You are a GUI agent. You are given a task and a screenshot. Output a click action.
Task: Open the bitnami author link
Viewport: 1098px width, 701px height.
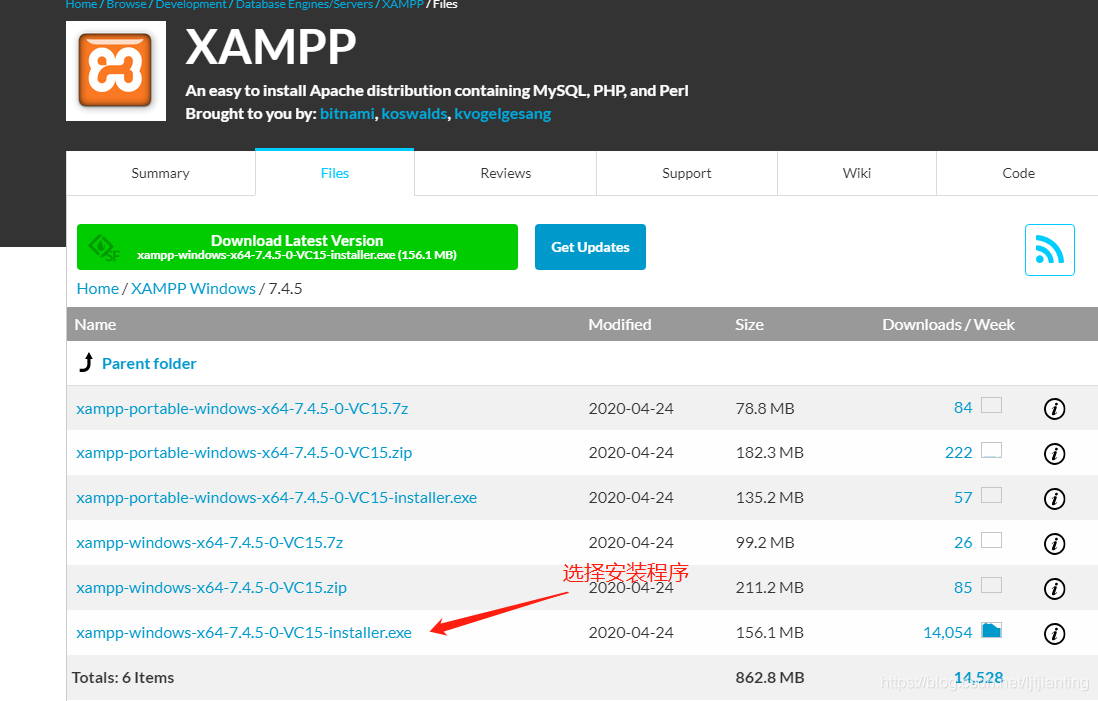[347, 113]
